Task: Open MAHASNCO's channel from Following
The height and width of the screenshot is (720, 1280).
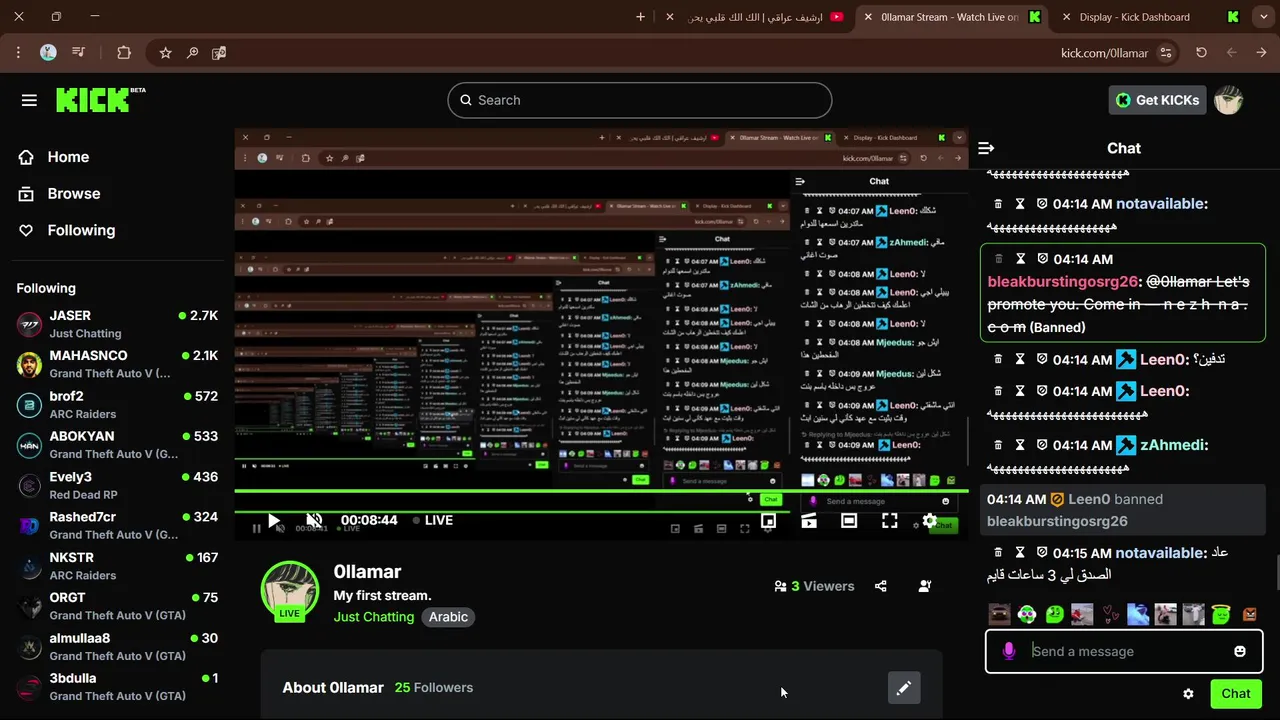Action: tap(118, 364)
